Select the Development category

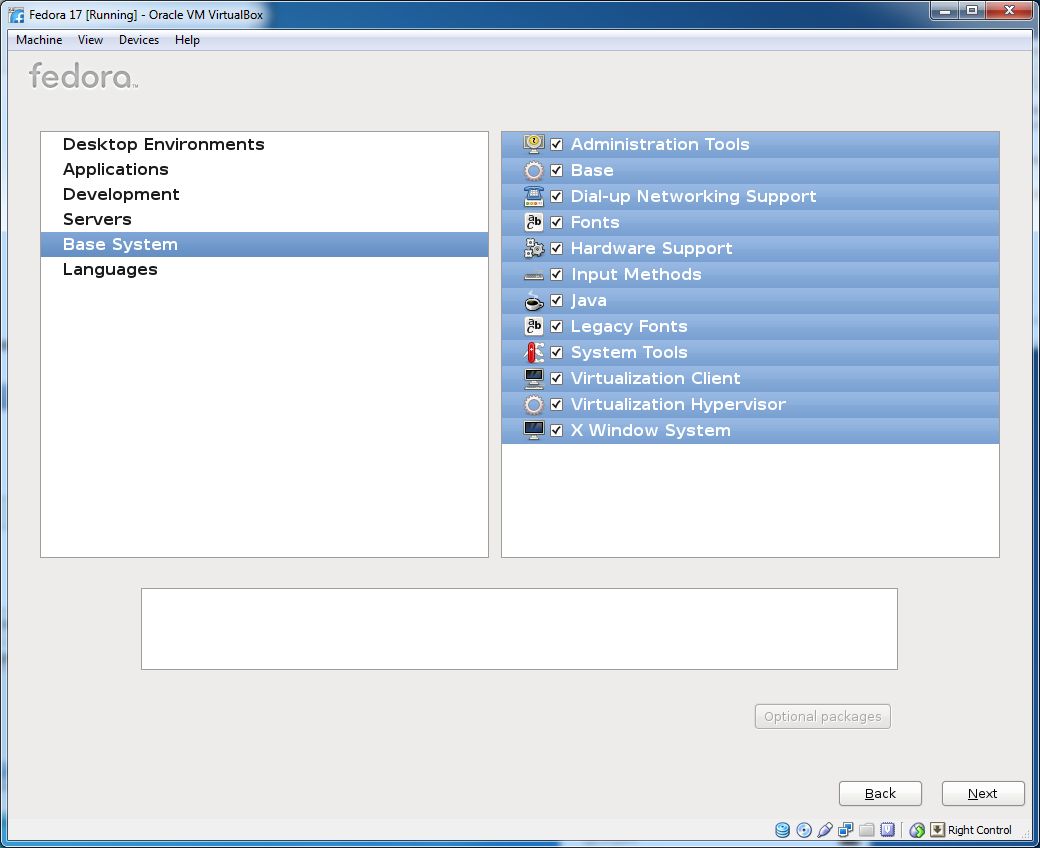click(x=264, y=194)
